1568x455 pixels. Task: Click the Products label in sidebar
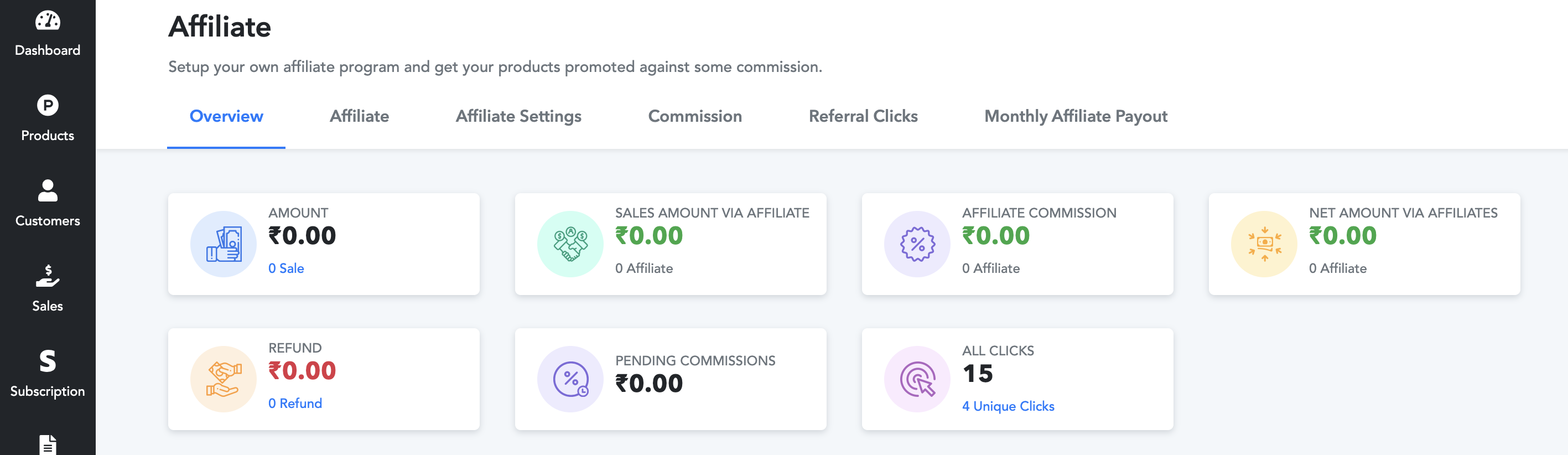click(48, 136)
